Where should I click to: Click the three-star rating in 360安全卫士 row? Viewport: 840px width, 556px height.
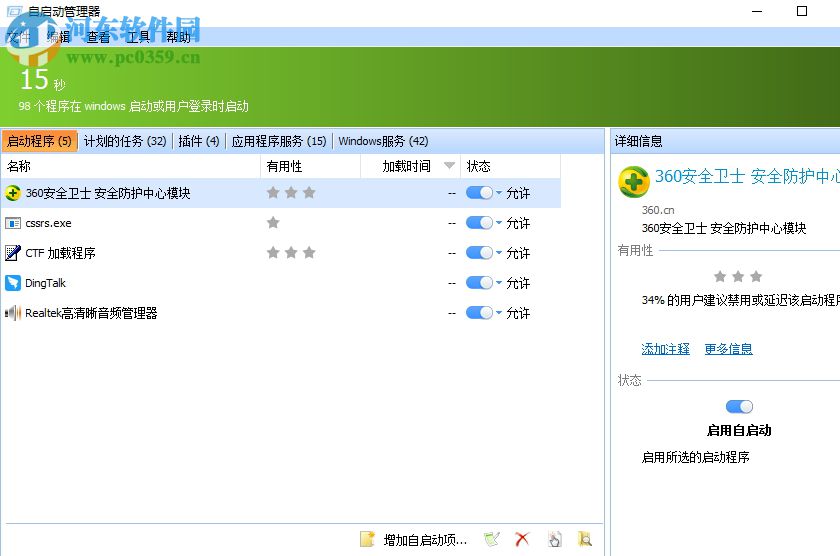291,193
